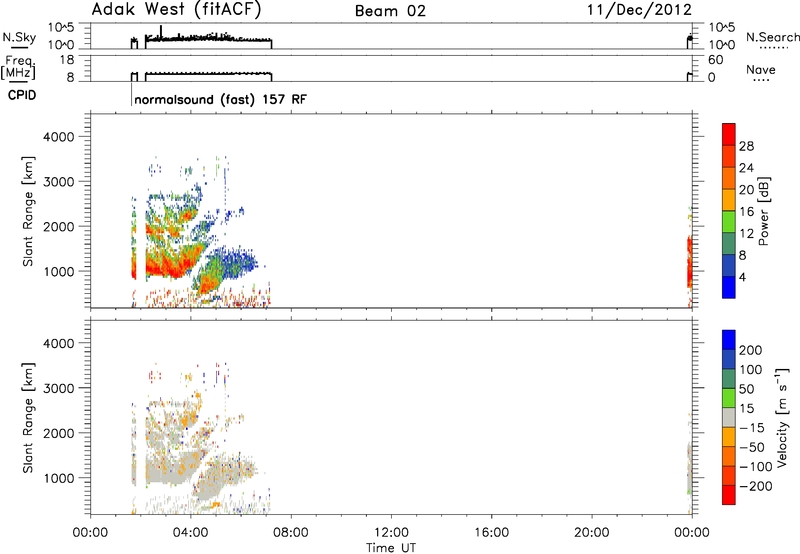
Task: Click the '04:00' time axis label
Action: pos(190,533)
